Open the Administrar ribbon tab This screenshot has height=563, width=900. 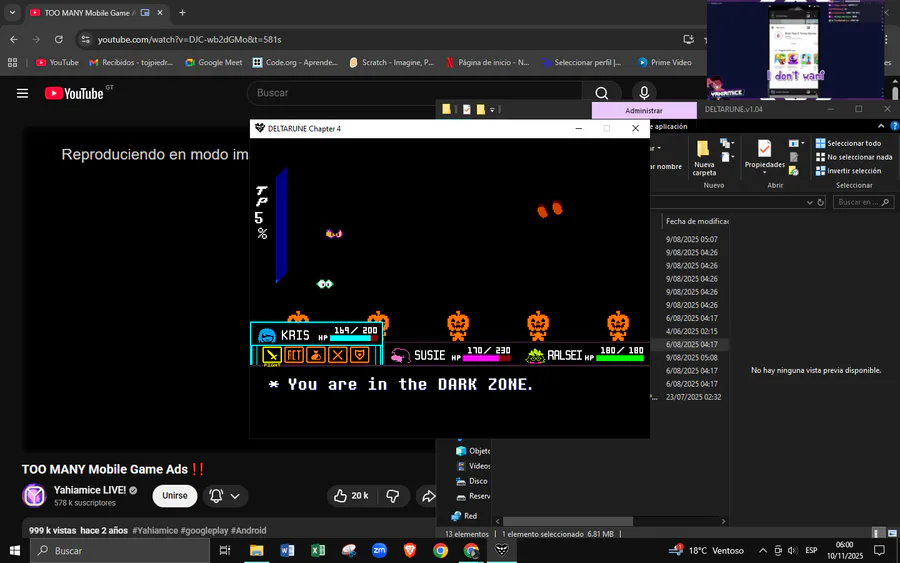click(x=644, y=110)
